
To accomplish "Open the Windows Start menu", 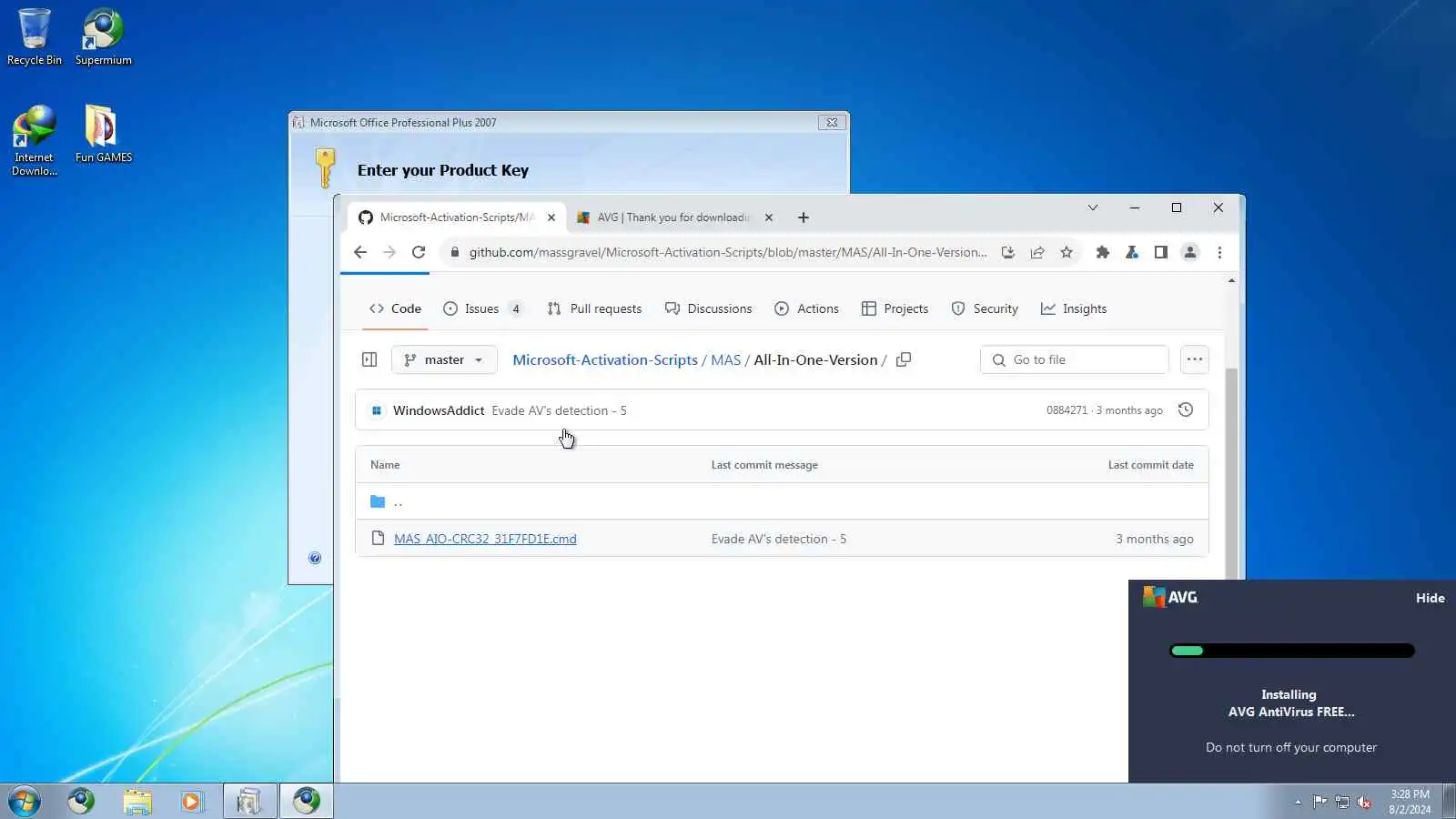I will [25, 801].
